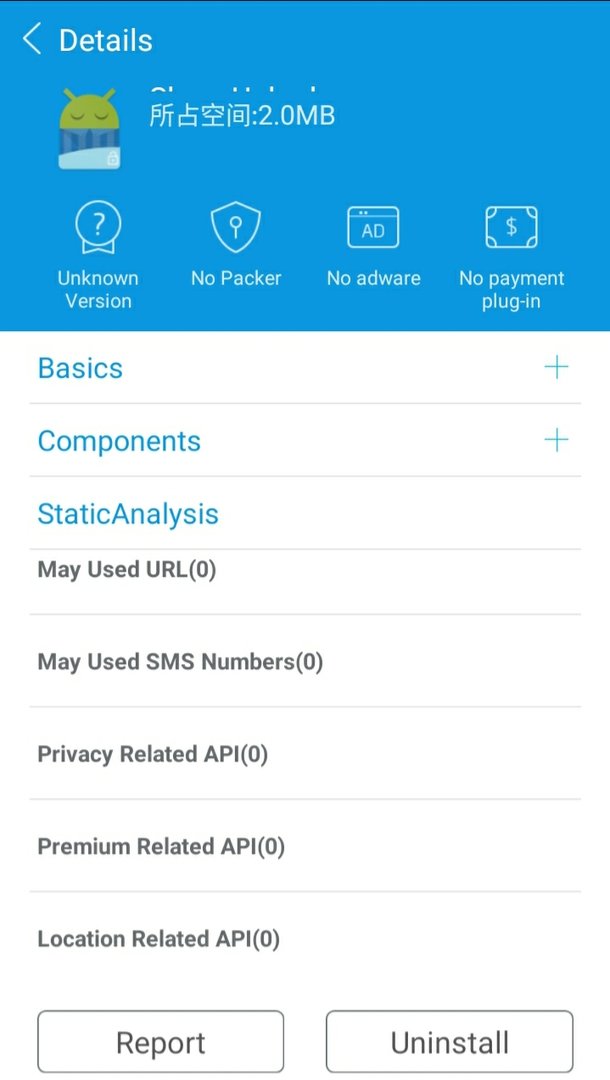Expand Basics with the plus icon
This screenshot has width=610, height=1080.
(556, 367)
